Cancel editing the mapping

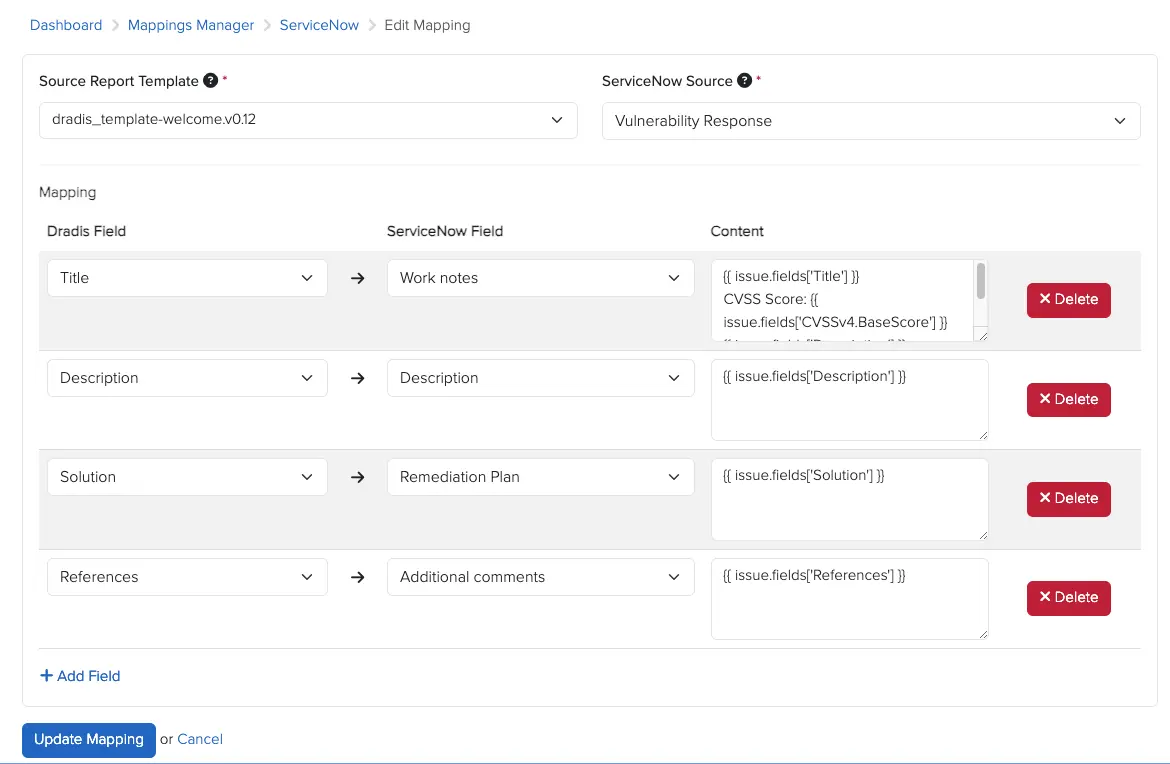click(200, 739)
